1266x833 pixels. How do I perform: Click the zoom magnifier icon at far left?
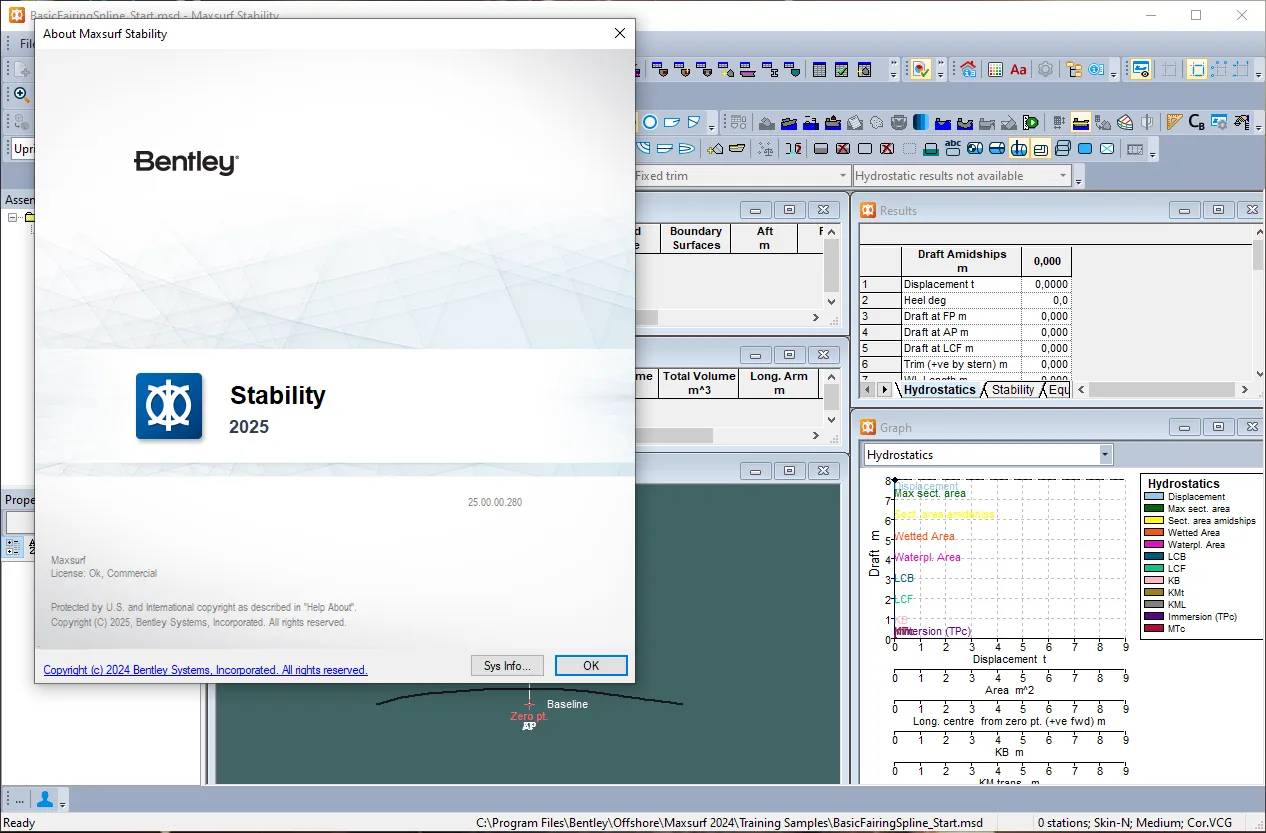point(20,94)
